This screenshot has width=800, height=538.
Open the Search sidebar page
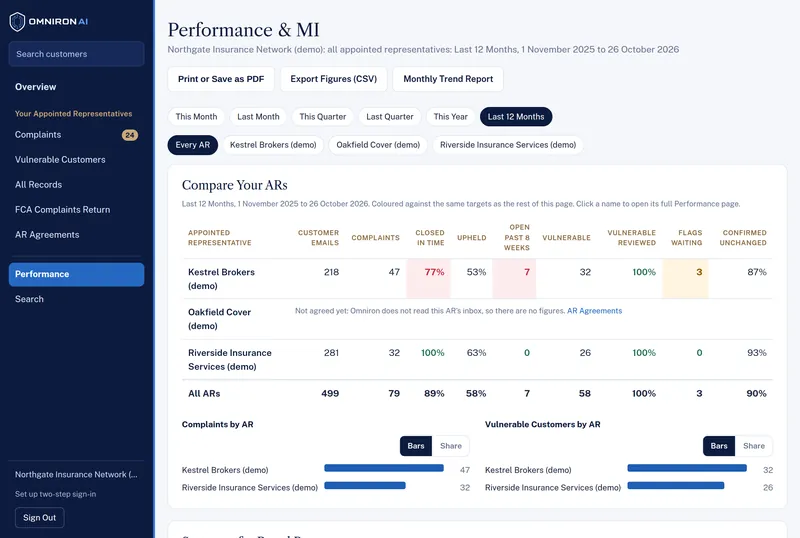pos(29,299)
